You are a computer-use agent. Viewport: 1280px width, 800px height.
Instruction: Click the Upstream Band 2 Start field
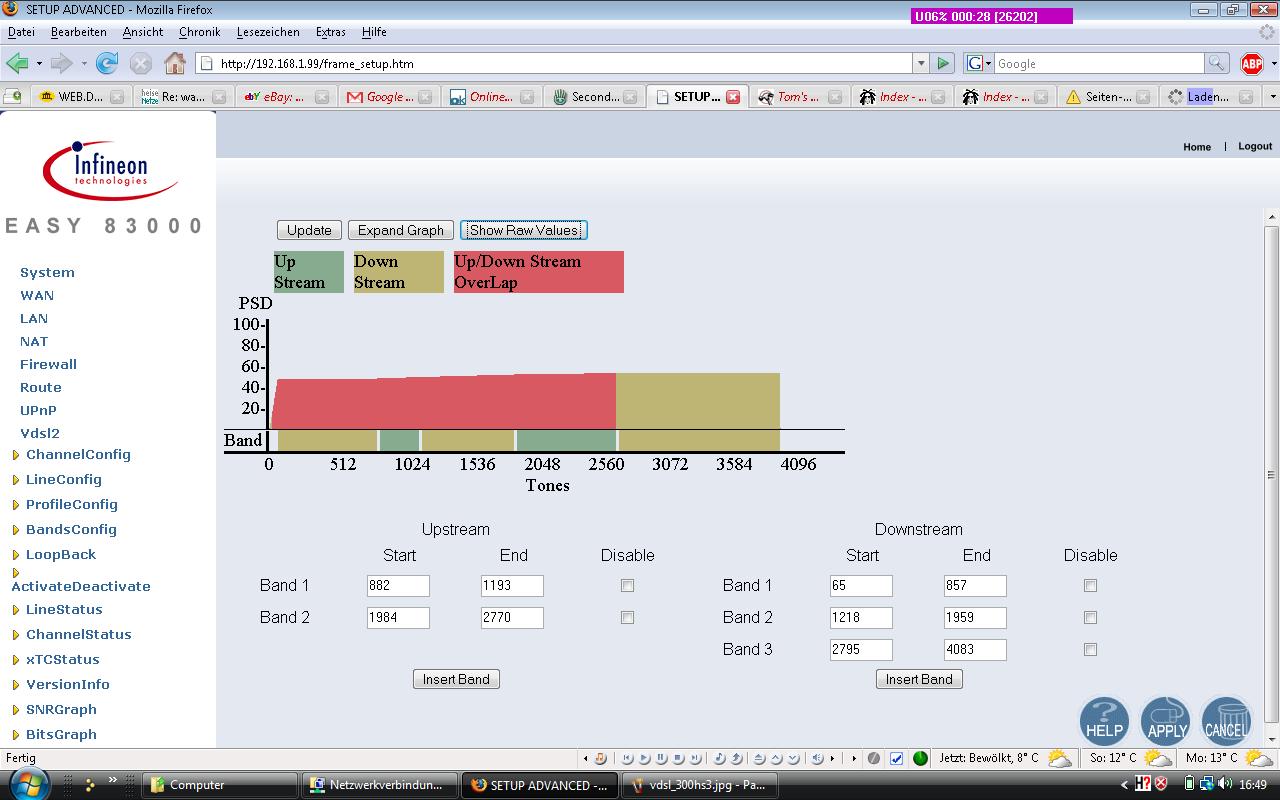tap(398, 618)
